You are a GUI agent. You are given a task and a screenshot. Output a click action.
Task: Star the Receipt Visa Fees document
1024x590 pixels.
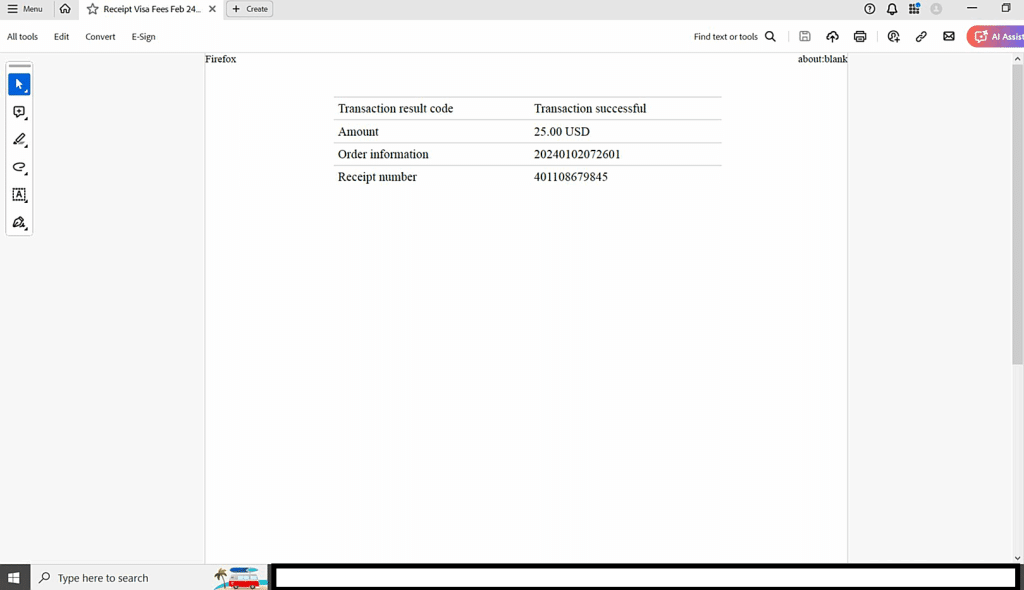(x=93, y=9)
